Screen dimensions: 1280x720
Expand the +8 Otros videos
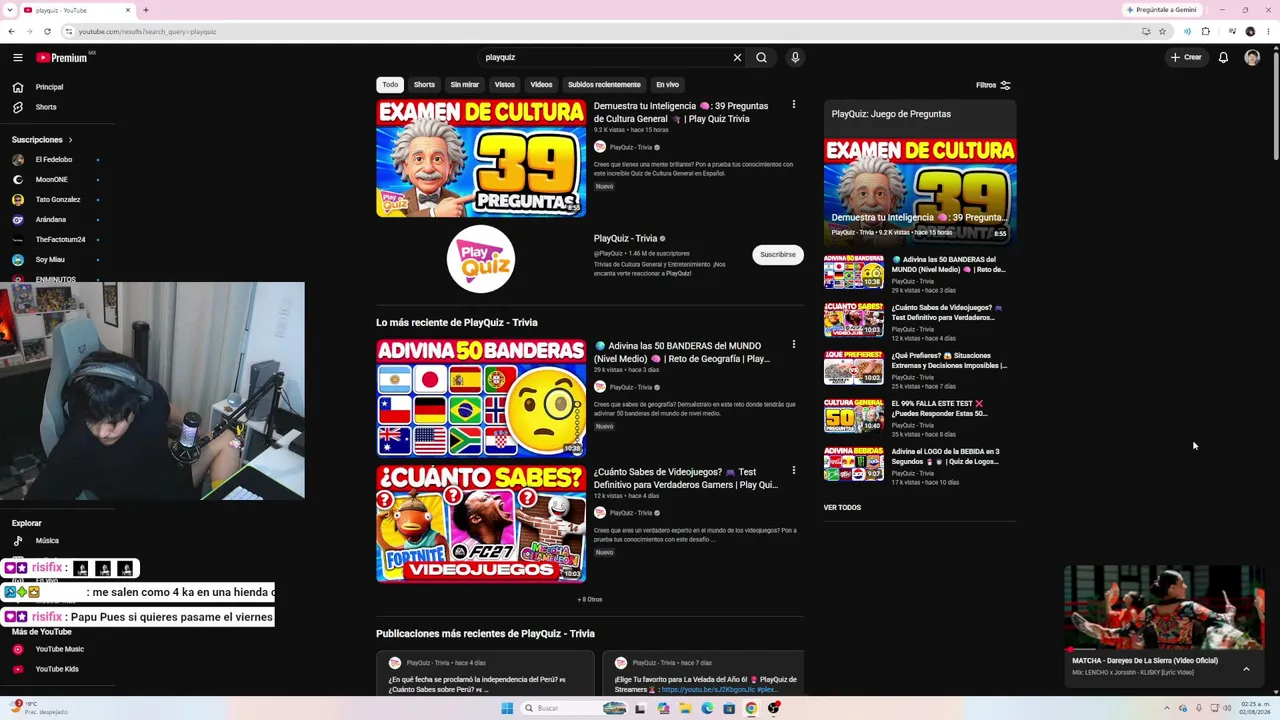pos(590,600)
